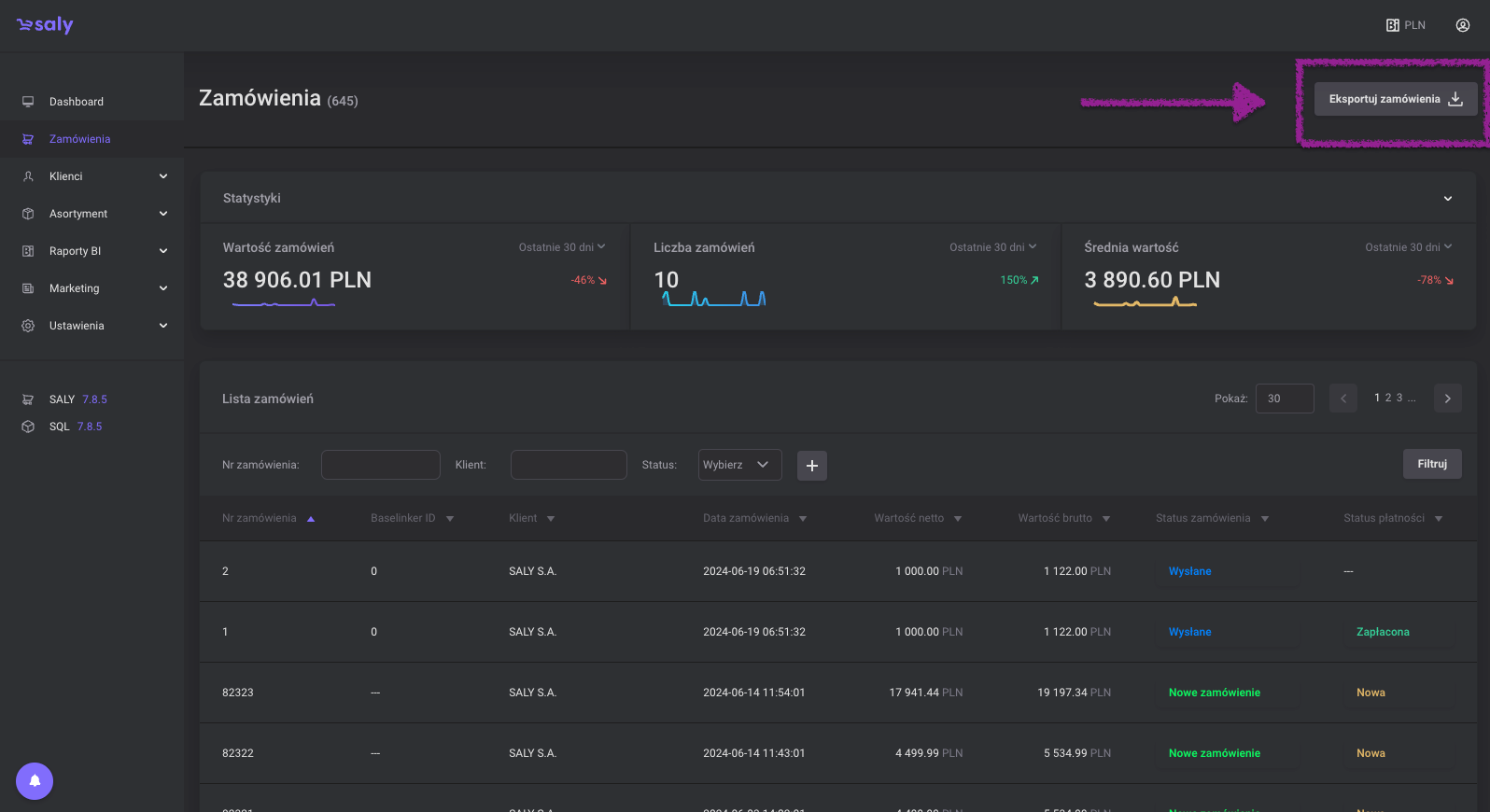
Task: Click the plus icon to add filter
Action: point(811,466)
